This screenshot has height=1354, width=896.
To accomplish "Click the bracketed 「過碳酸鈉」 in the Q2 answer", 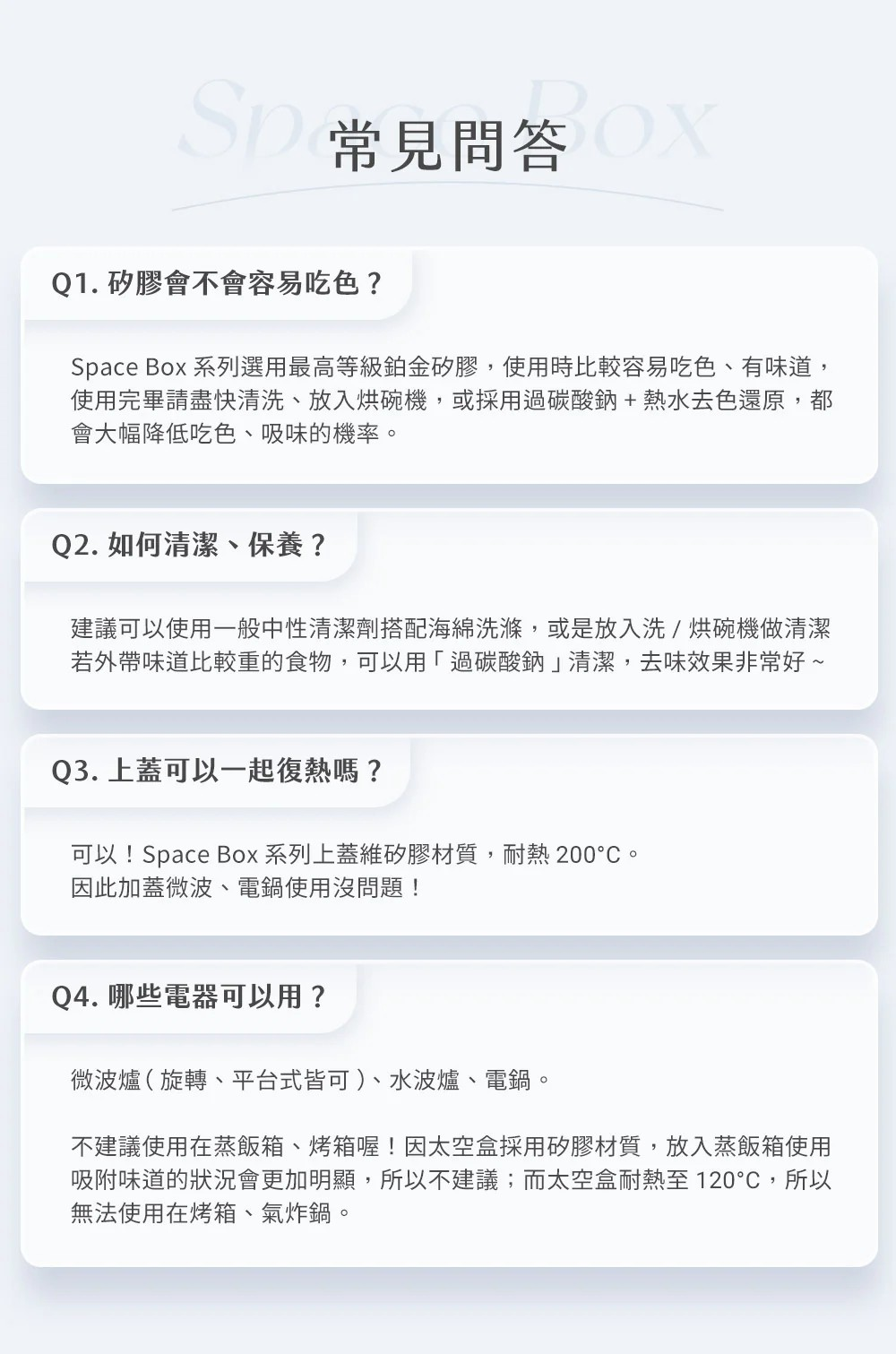I will coord(495,662).
